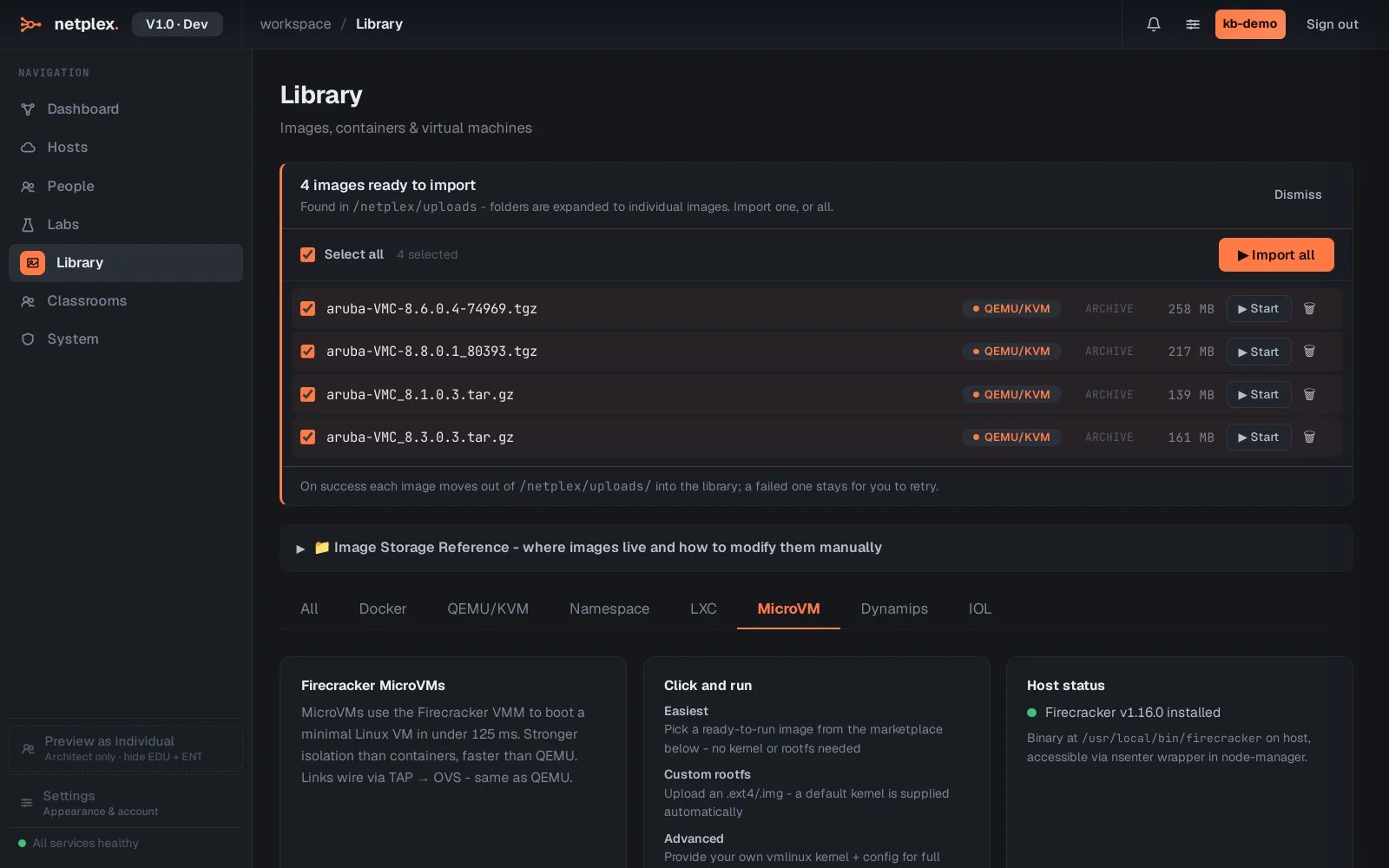Toggle Preview as individual mode

[126, 749]
